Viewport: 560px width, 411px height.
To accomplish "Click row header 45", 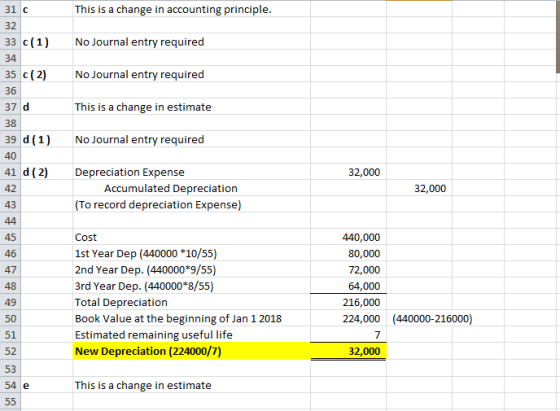I will [x=10, y=237].
